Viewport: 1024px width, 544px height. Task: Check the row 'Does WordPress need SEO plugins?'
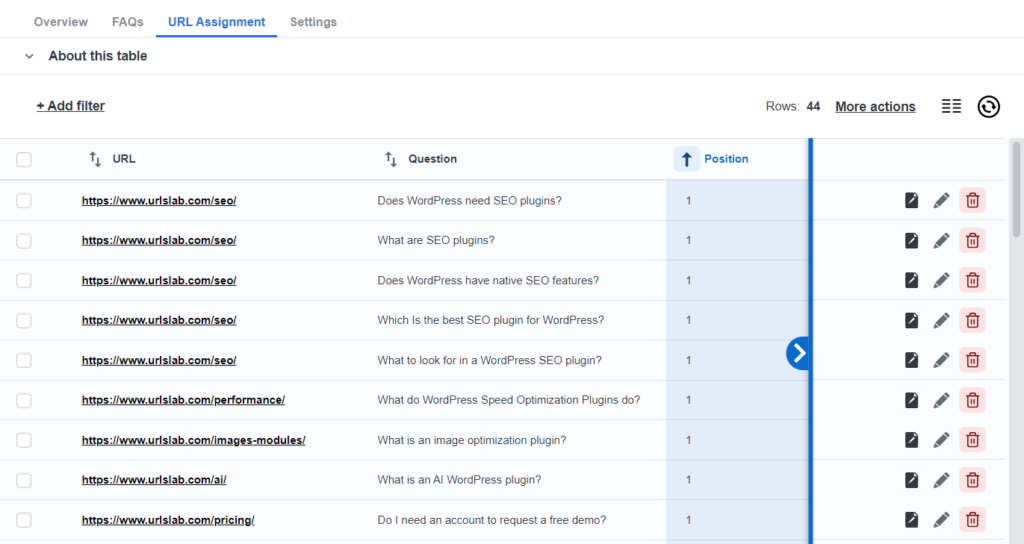[x=24, y=200]
